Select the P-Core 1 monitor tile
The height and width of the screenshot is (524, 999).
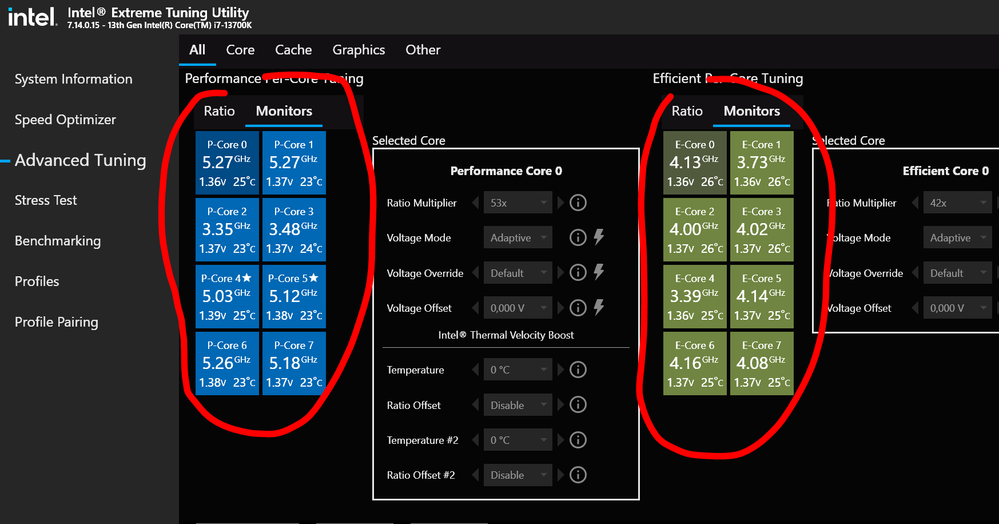click(x=294, y=163)
